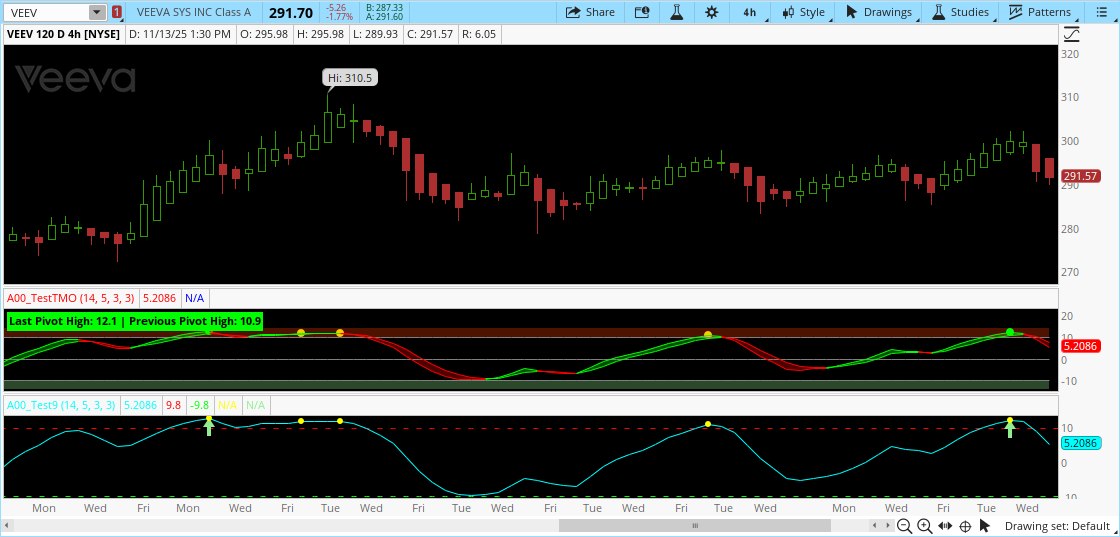This screenshot has width=1120, height=537.
Task: Click the zoom out magnifier icon
Action: point(904,526)
